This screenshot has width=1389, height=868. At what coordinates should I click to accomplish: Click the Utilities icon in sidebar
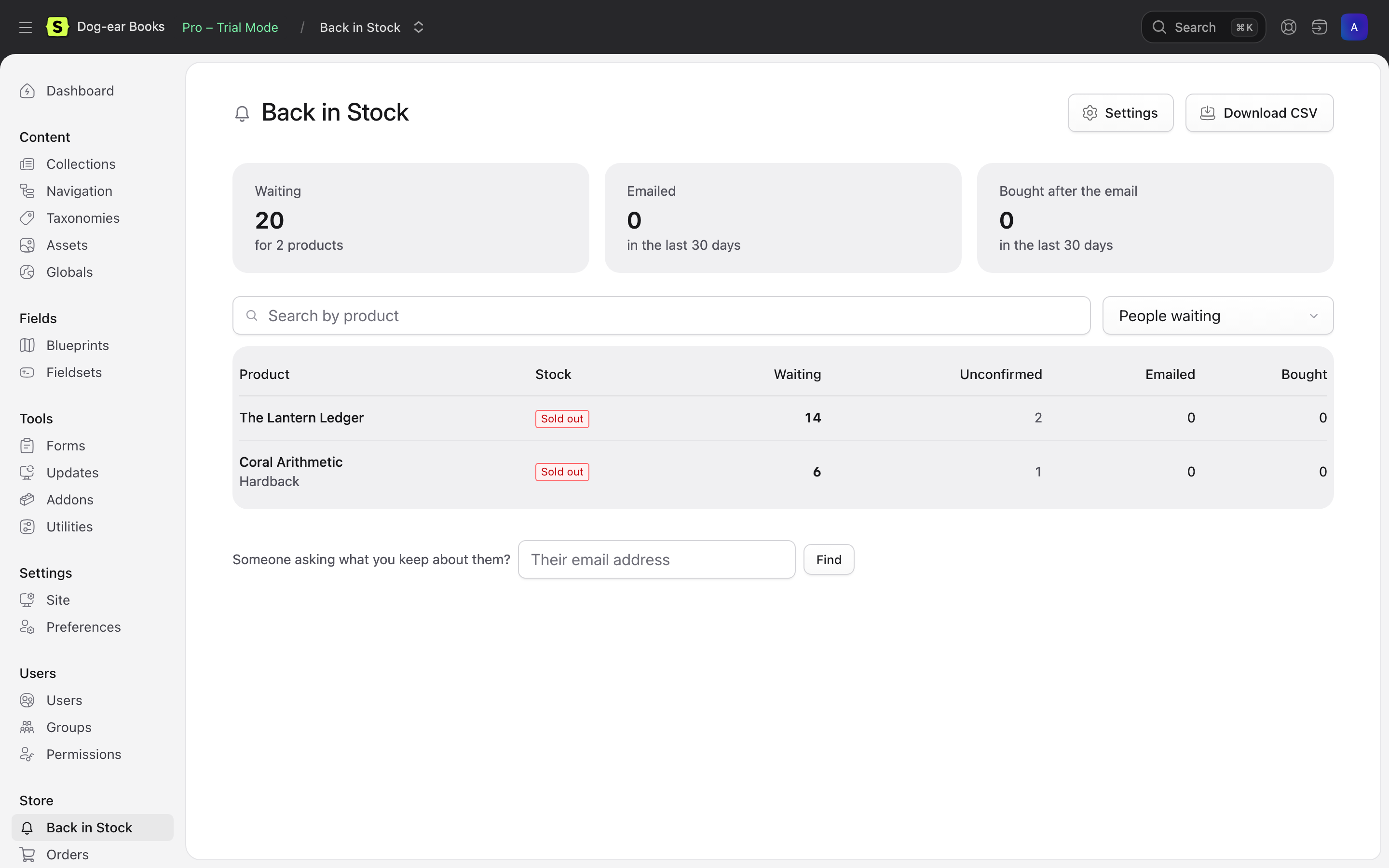tap(27, 527)
